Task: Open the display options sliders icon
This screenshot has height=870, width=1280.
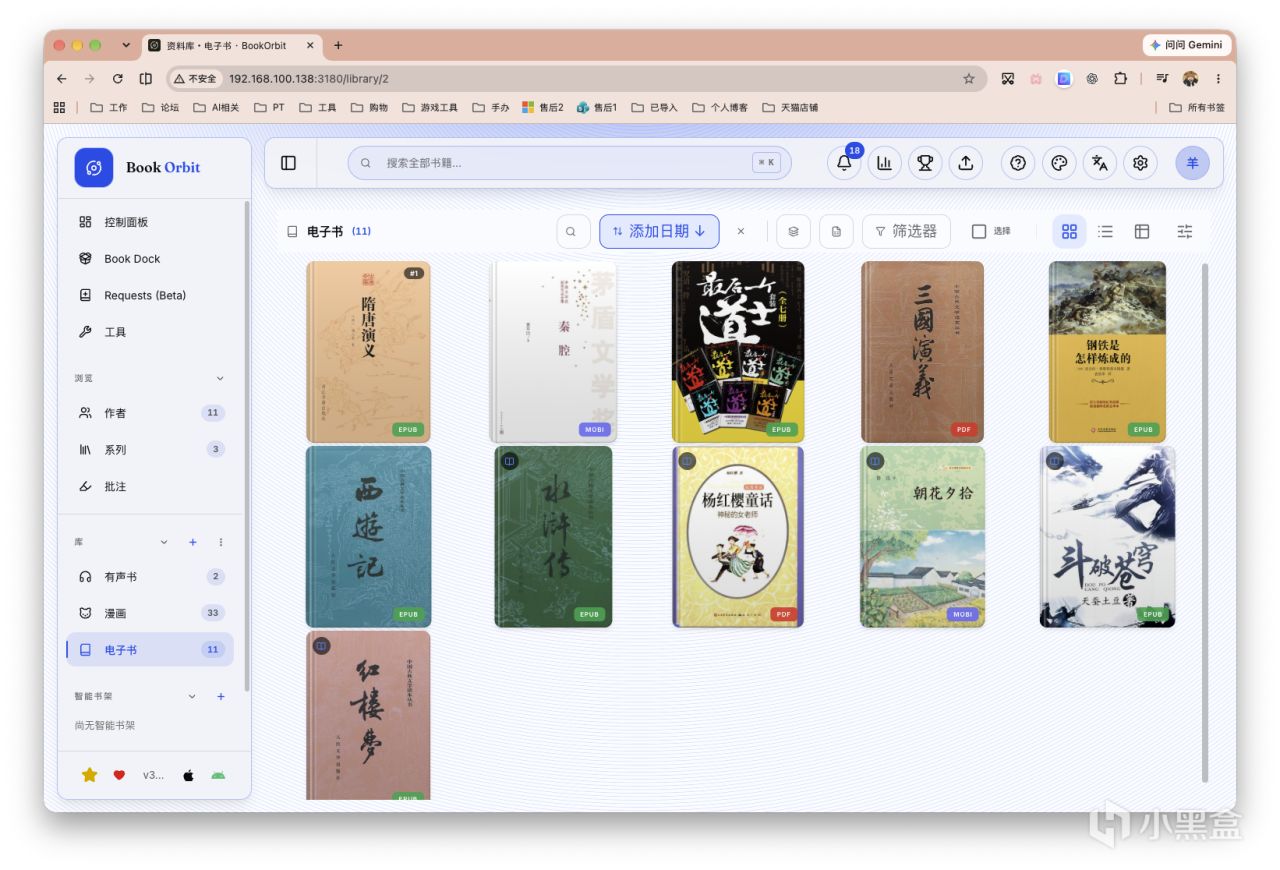Action: (1185, 231)
